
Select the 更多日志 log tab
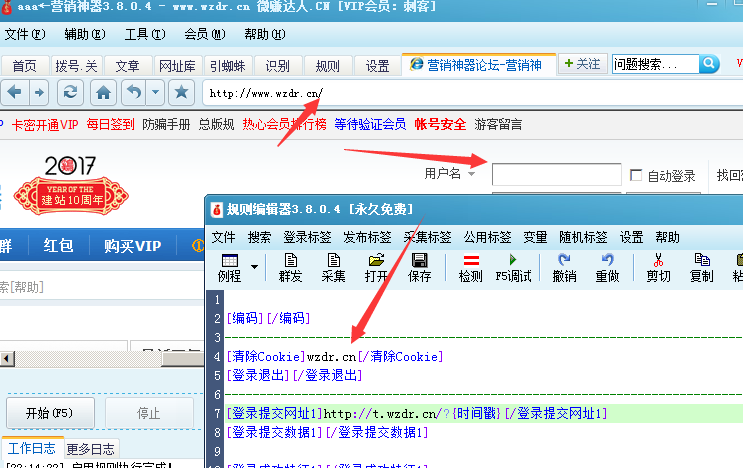pyautogui.click(x=91, y=449)
